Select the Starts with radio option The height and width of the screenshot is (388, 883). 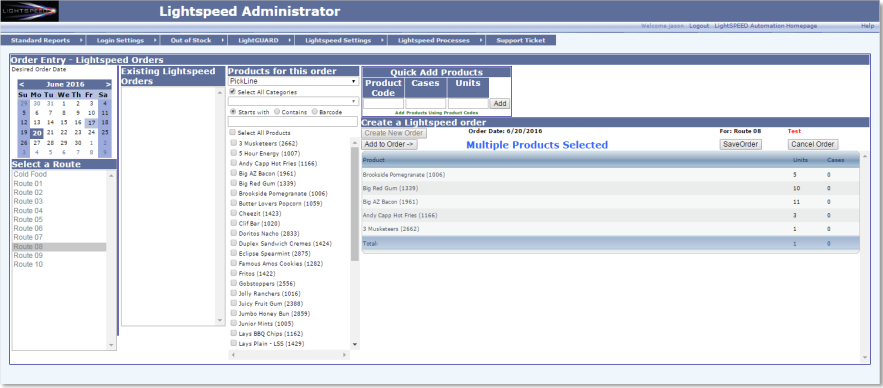click(233, 112)
